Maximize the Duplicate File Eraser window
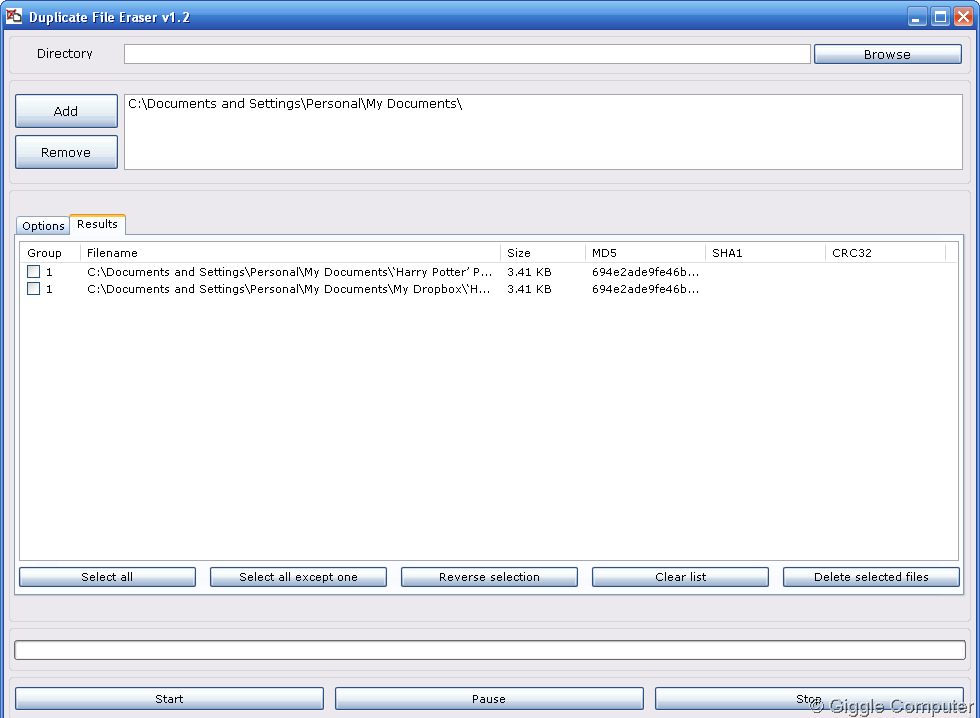The height and width of the screenshot is (718, 980). click(x=940, y=17)
